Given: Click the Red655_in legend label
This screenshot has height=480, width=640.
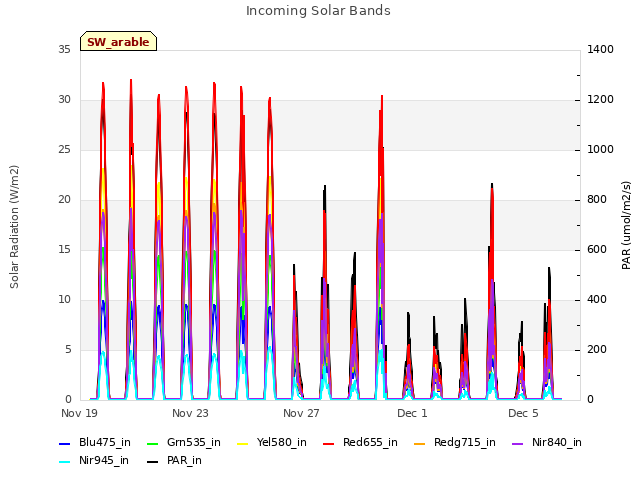Looking at the screenshot, I should click(370, 442).
